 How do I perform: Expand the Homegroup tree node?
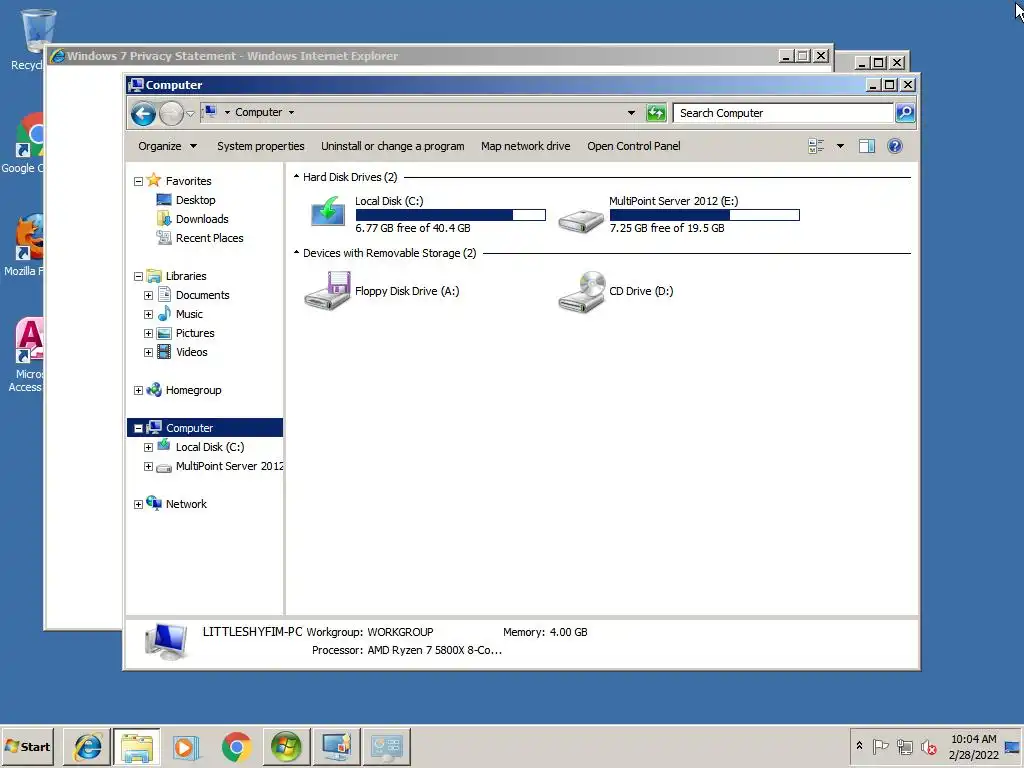click(x=138, y=391)
